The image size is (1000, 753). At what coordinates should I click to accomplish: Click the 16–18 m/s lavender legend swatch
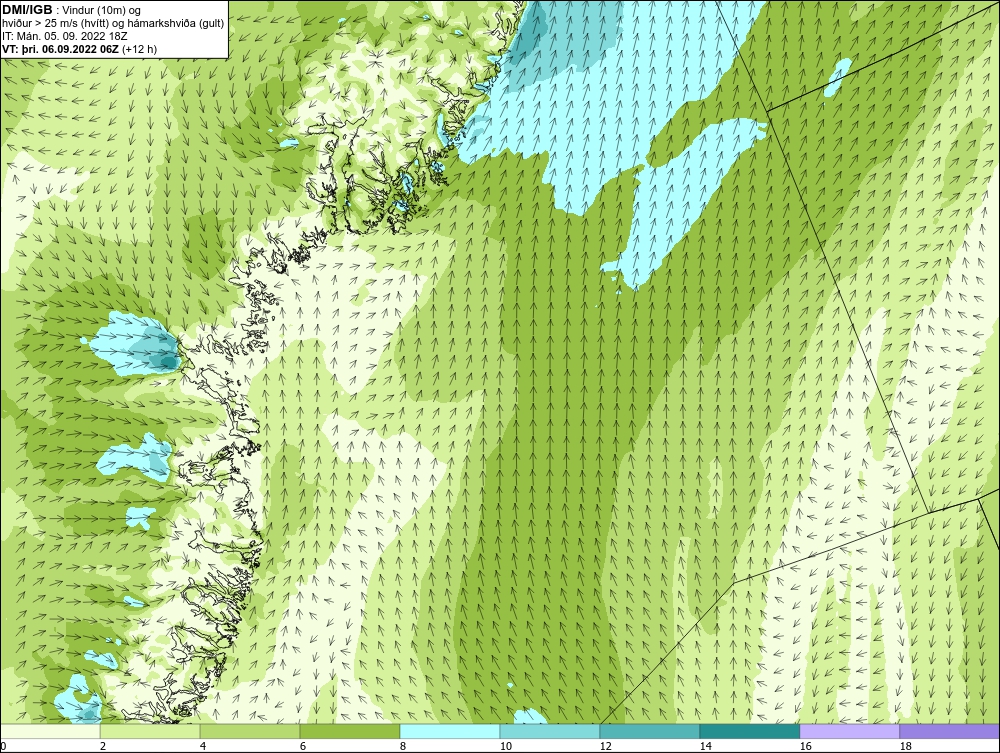click(x=849, y=731)
